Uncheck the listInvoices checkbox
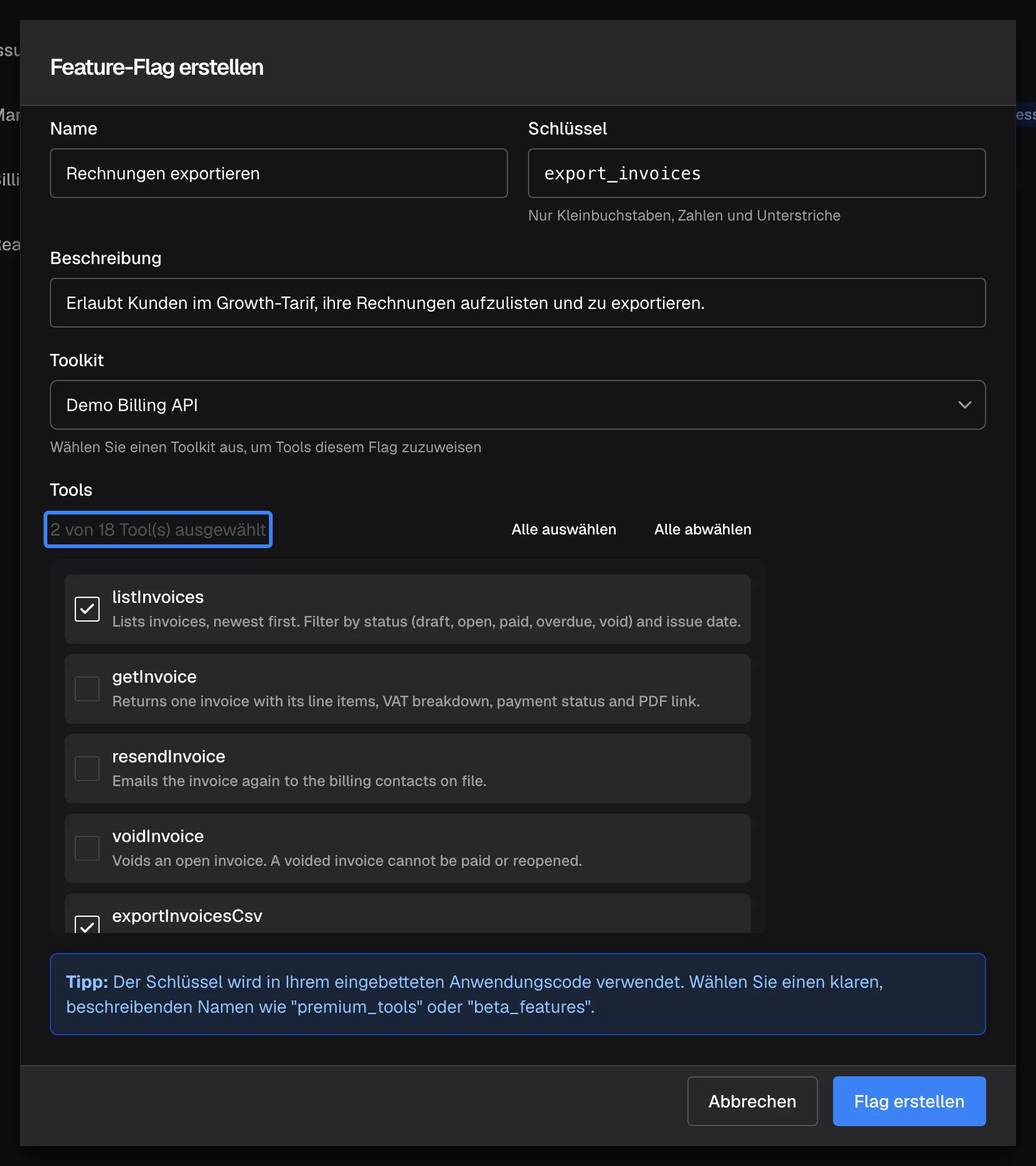This screenshot has width=1036, height=1166. coord(87,609)
